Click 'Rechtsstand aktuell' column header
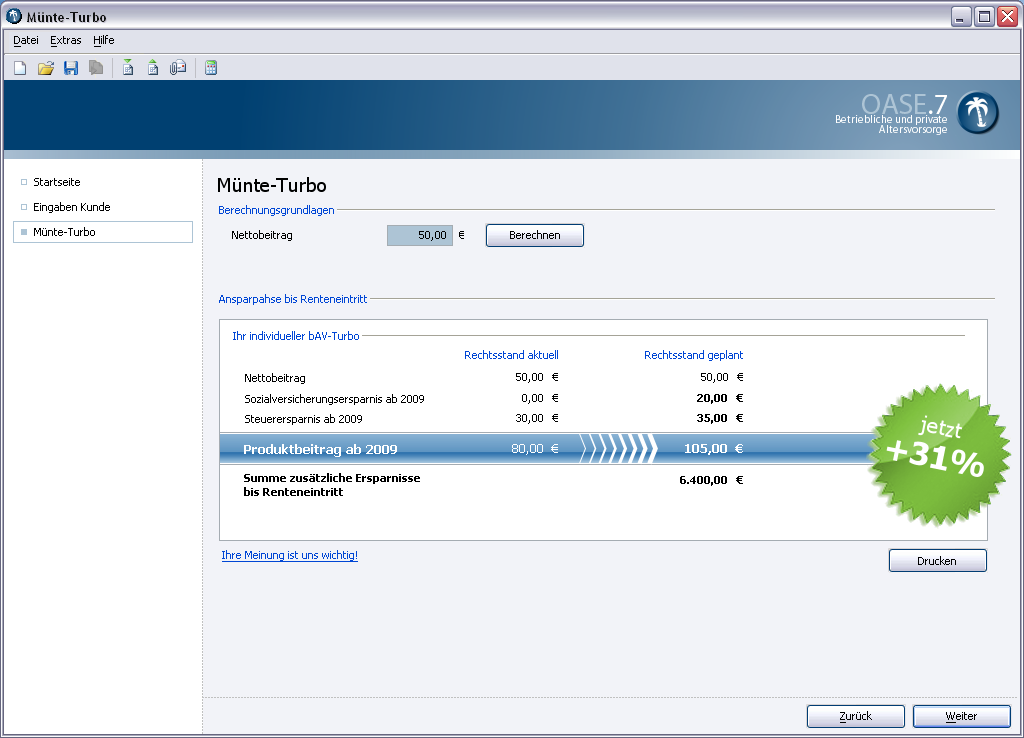 511,355
